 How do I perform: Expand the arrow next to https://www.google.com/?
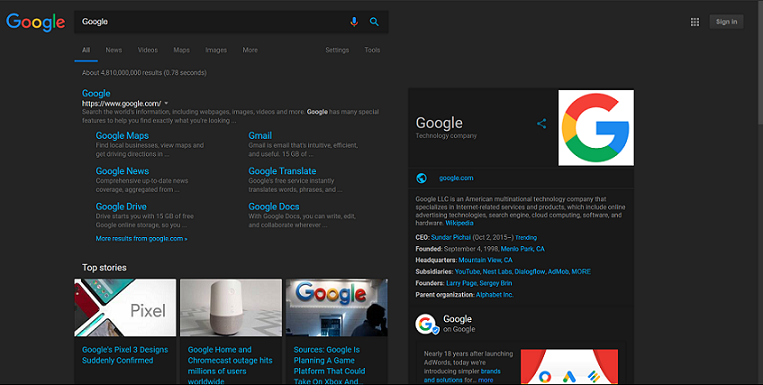[166, 104]
